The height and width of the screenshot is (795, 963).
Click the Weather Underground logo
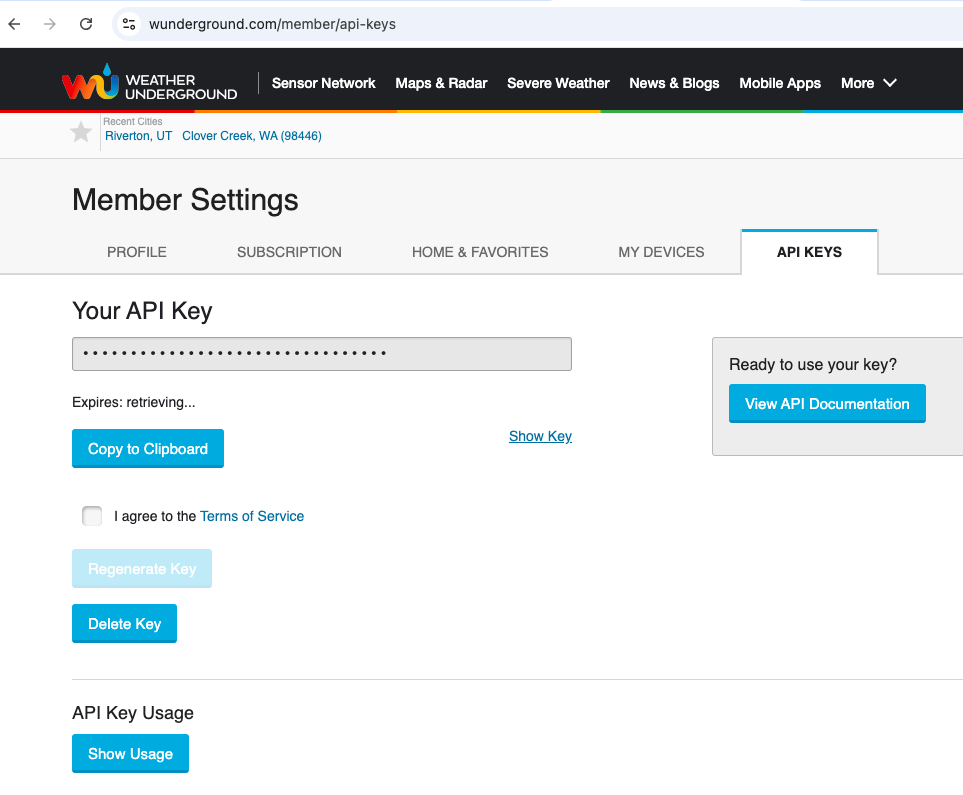click(149, 85)
